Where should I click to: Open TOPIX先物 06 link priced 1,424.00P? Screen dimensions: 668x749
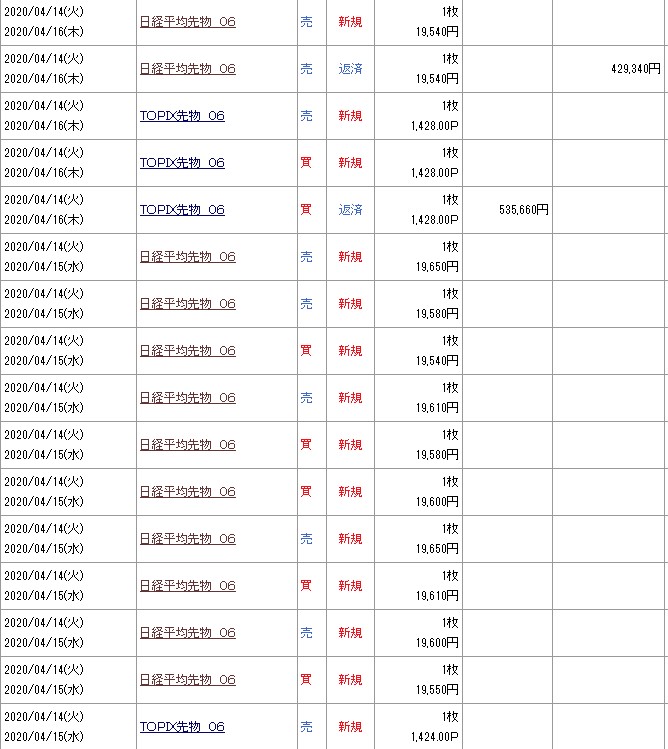point(182,727)
